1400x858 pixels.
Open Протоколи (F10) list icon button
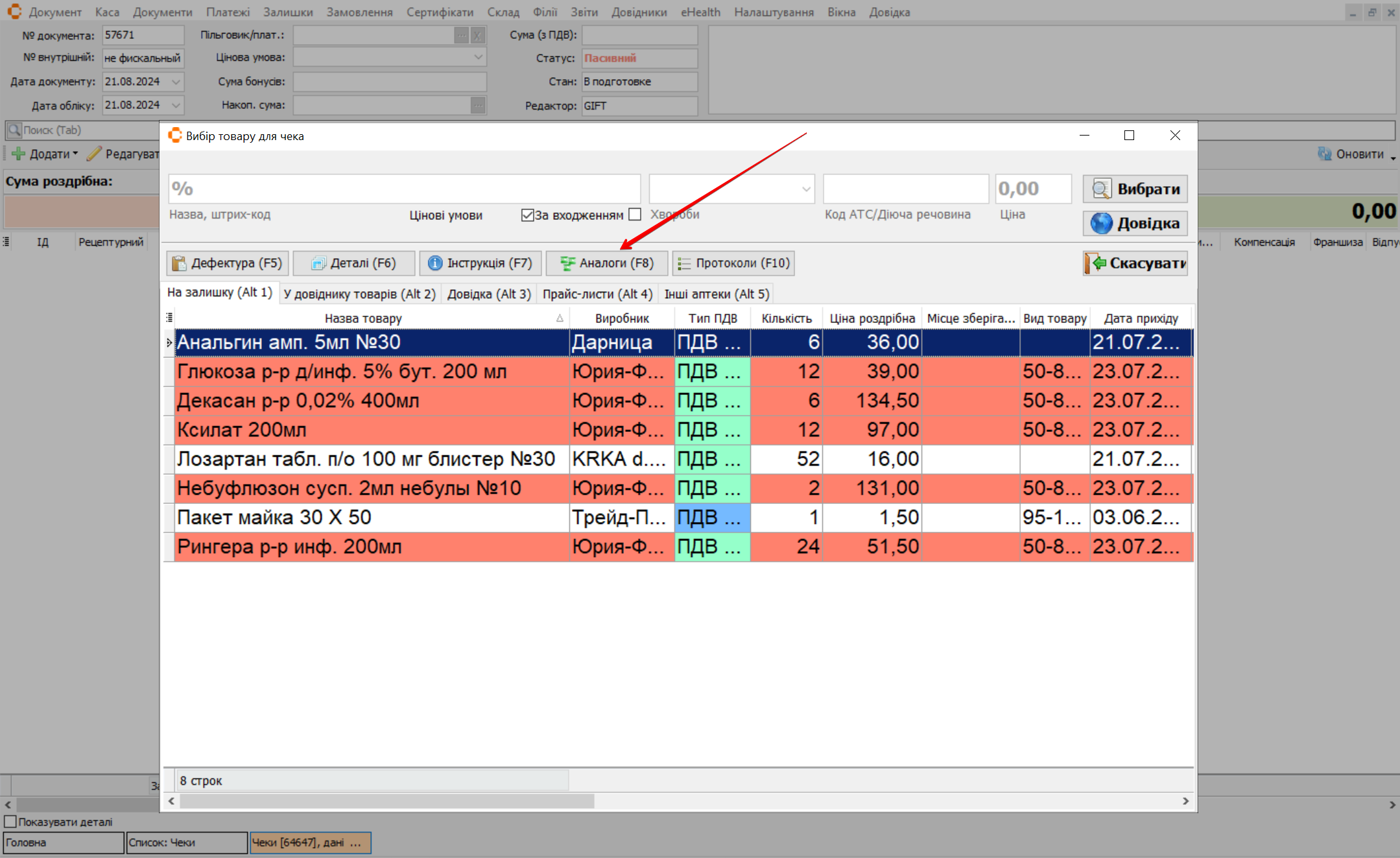coord(733,263)
